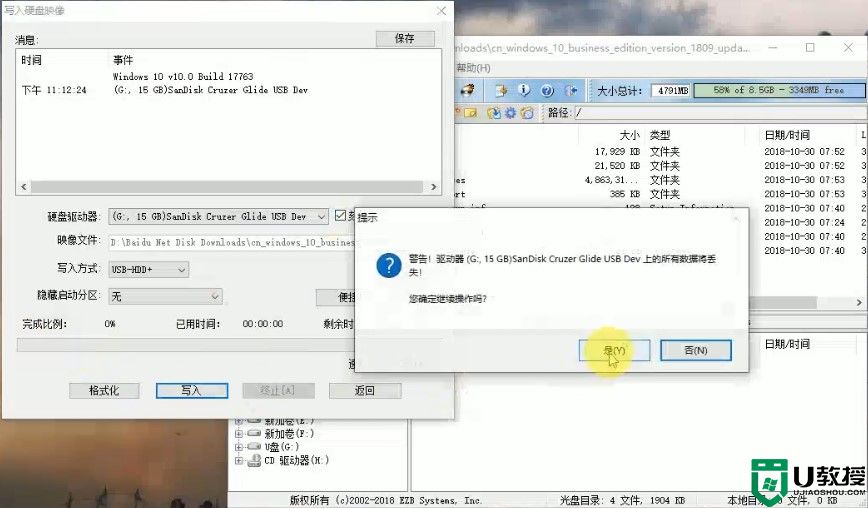Viewport: 868px width, 508px height.
Task: Click the 便捷 button beside hidden partition dropdown
Action: point(335,297)
